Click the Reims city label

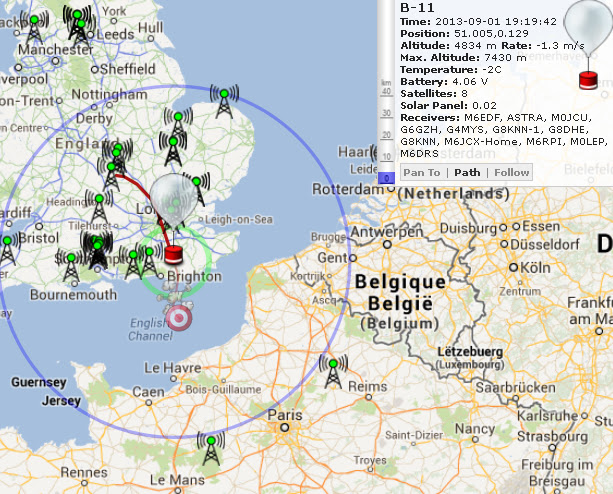tap(367, 387)
